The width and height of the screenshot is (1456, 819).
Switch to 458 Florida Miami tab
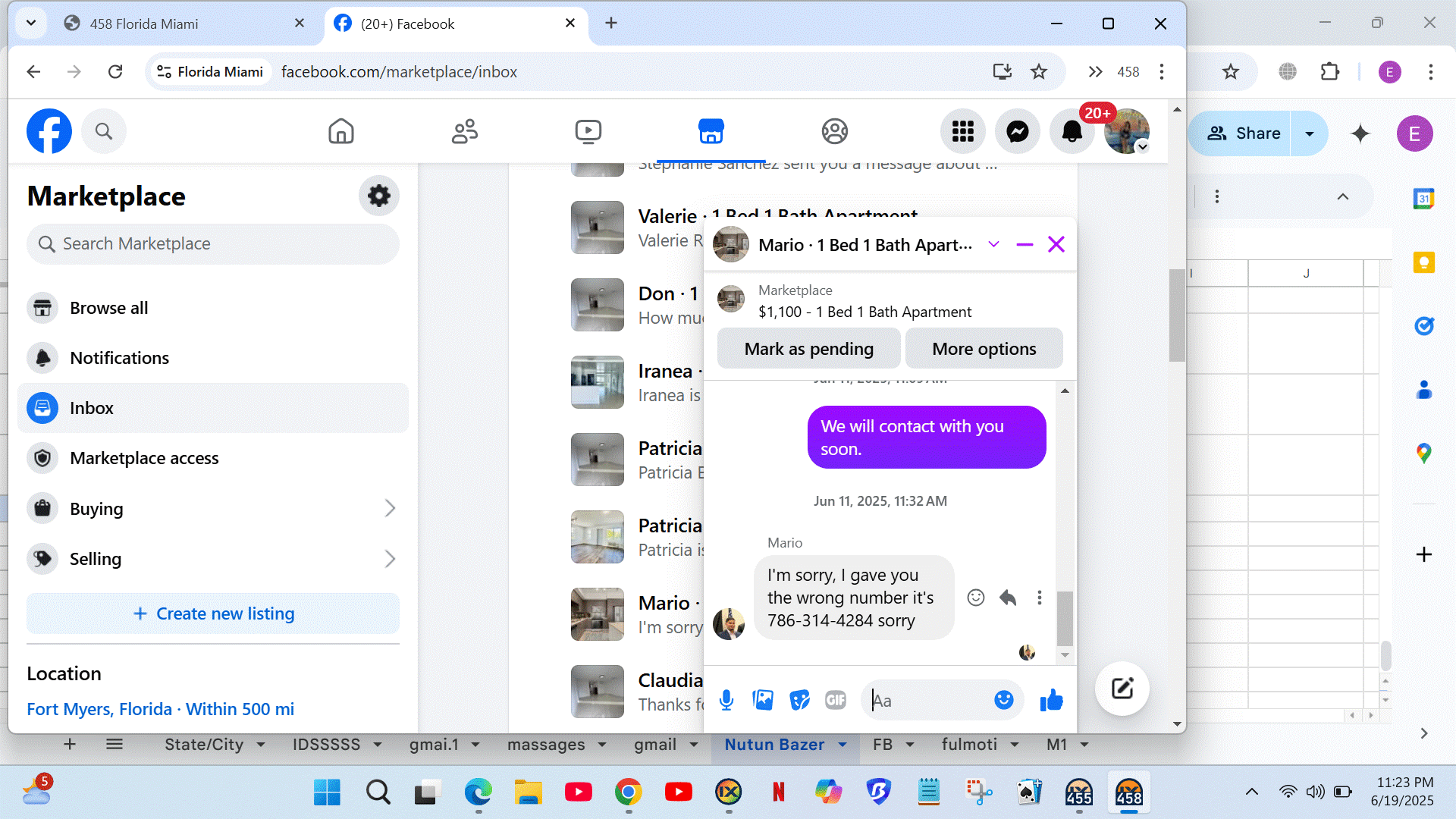pos(144,24)
